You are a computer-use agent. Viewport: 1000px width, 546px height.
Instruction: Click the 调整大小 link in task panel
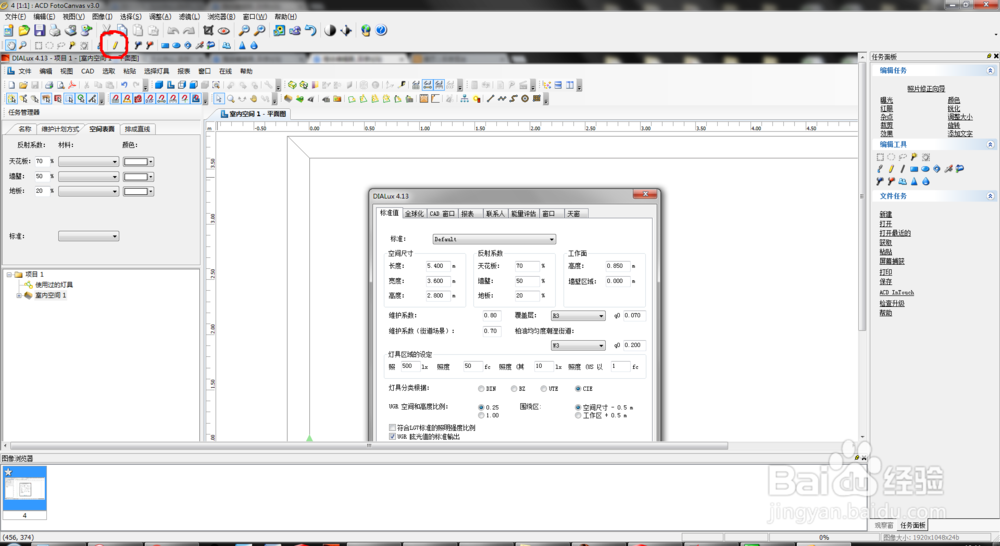click(960, 117)
